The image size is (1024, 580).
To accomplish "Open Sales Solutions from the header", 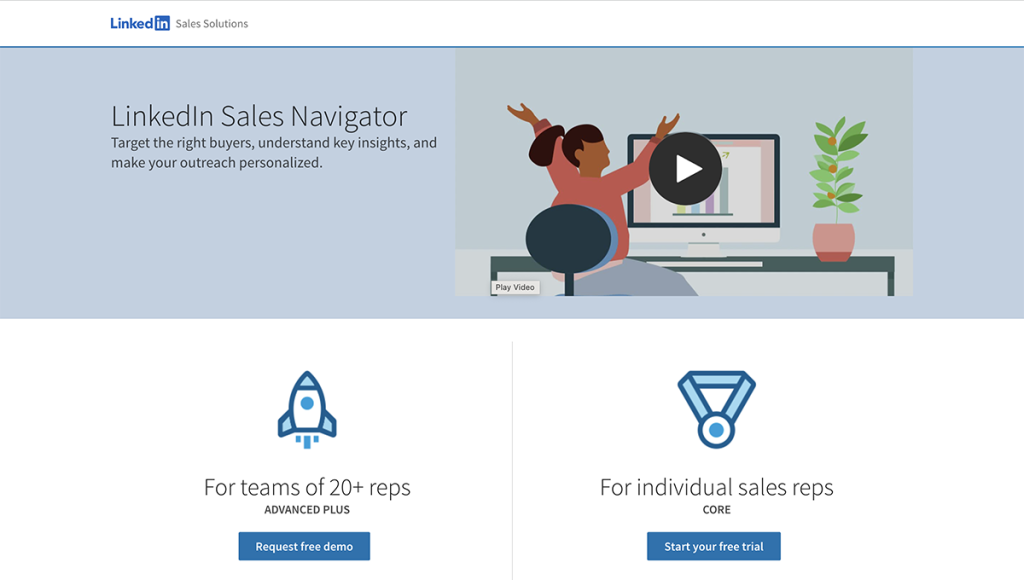I will [x=211, y=22].
